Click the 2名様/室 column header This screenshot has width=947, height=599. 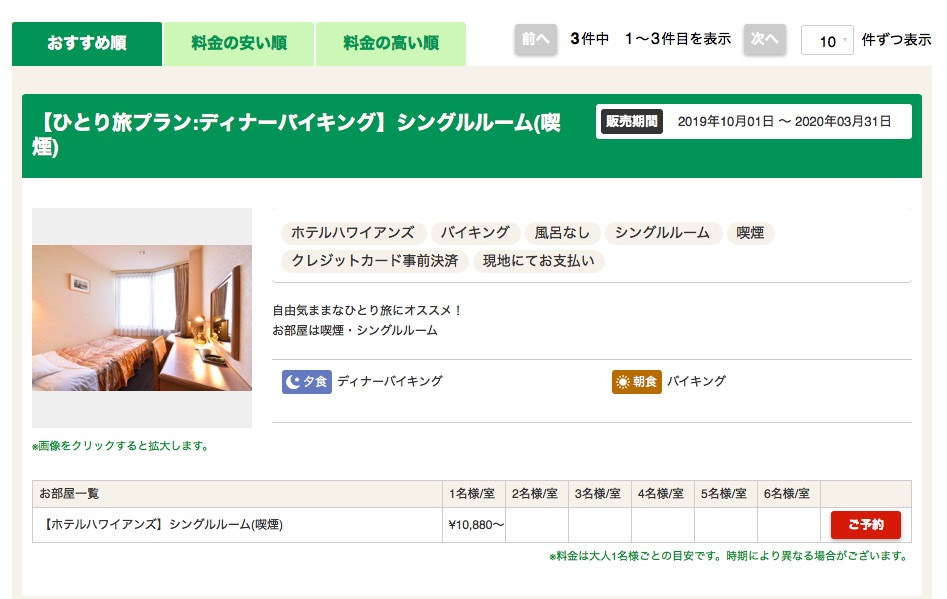click(537, 494)
